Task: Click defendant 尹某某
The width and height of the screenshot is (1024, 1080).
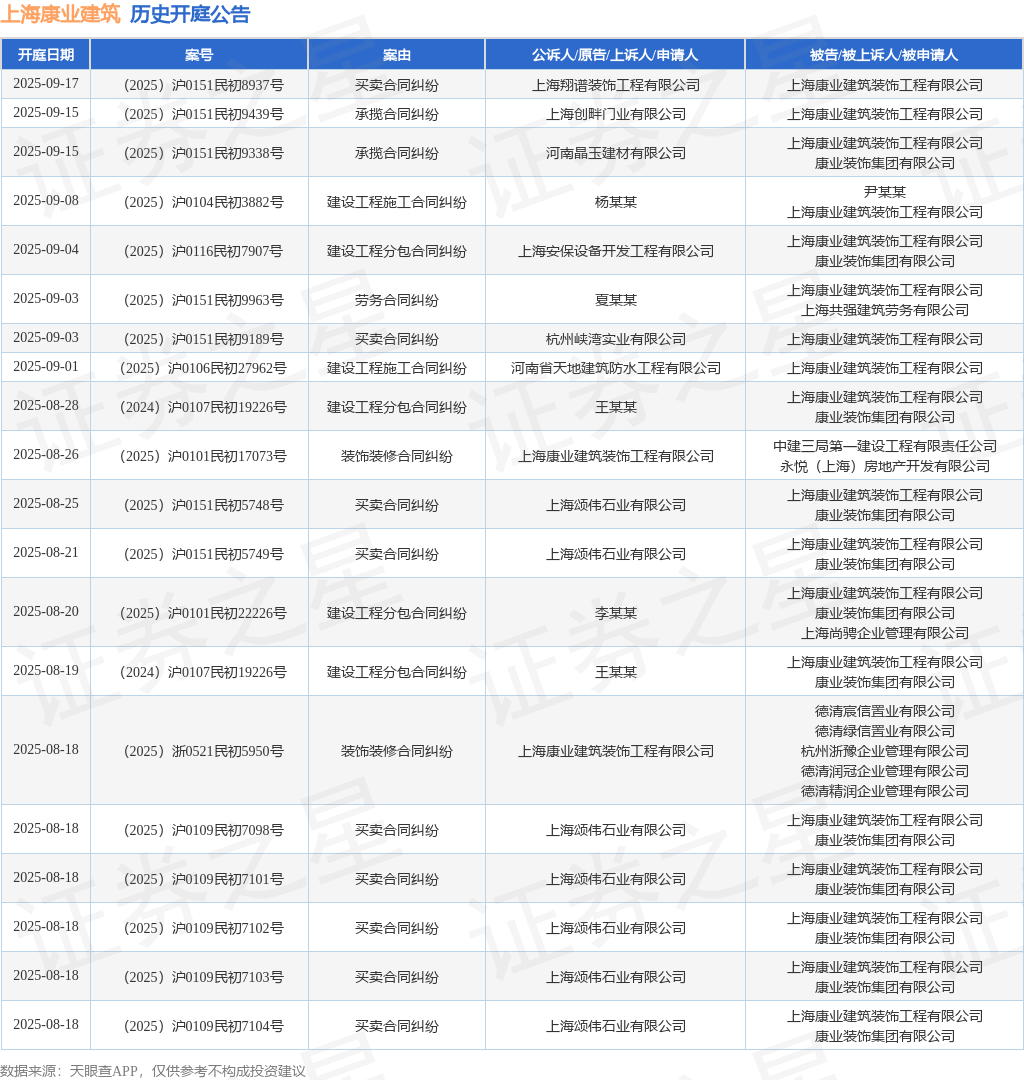Action: click(885, 191)
